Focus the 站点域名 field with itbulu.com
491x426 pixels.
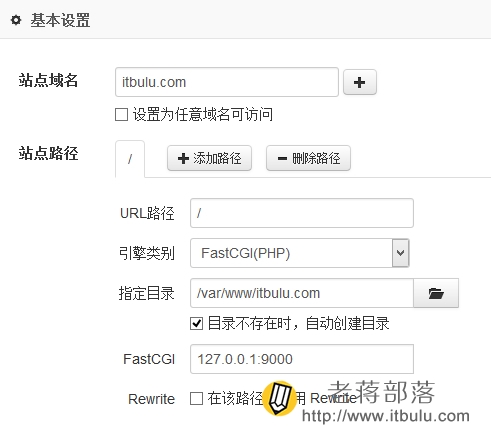pyautogui.click(x=227, y=82)
